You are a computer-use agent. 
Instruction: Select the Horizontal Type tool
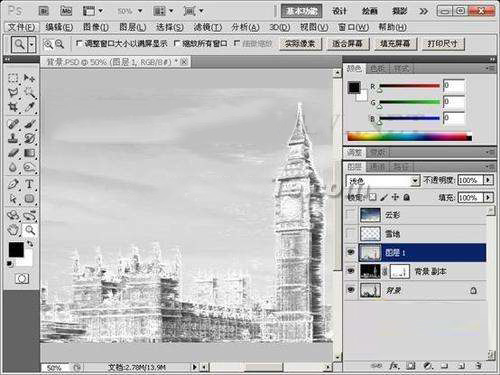pyautogui.click(x=29, y=184)
